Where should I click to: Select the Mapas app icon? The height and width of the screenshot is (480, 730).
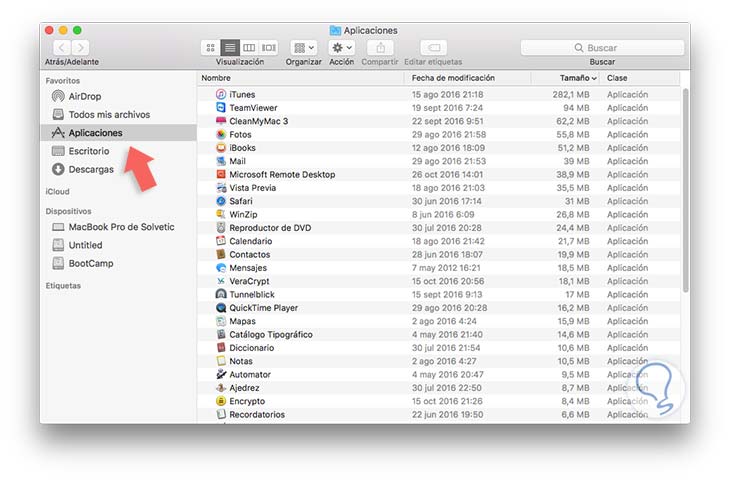click(221, 321)
